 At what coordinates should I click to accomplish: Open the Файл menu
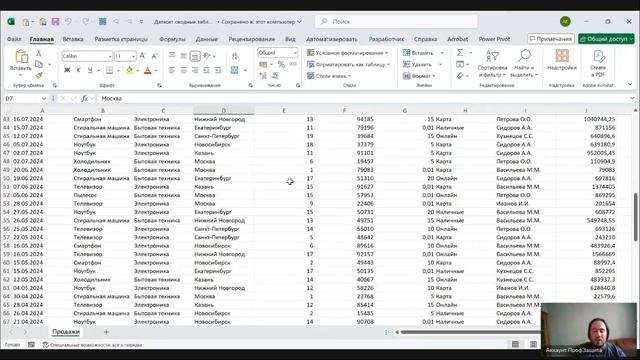coord(14,39)
